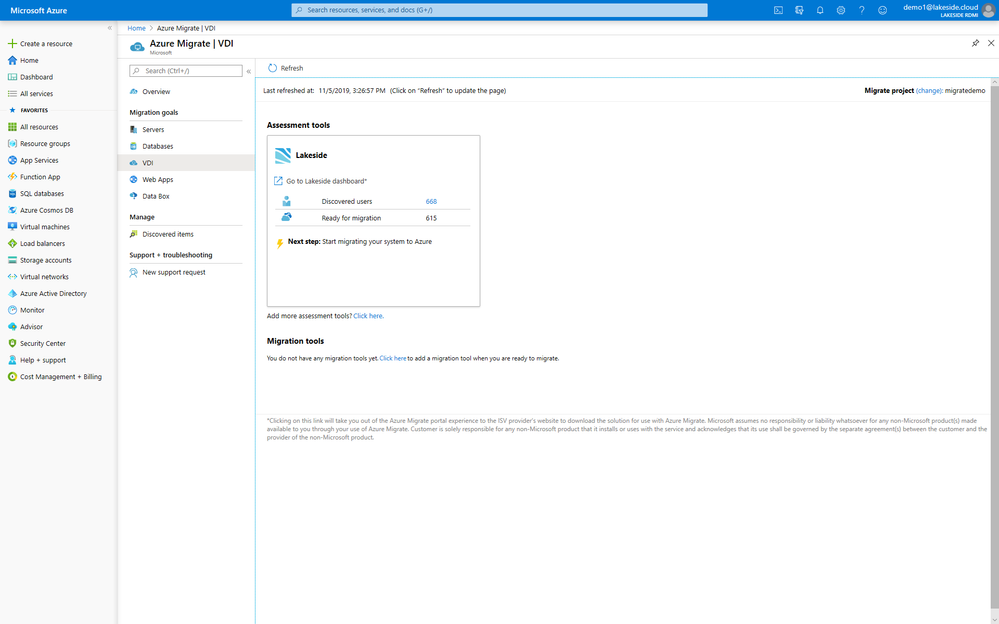Open SQL databases in favorites
Screen dimensions: 999x624
42,193
